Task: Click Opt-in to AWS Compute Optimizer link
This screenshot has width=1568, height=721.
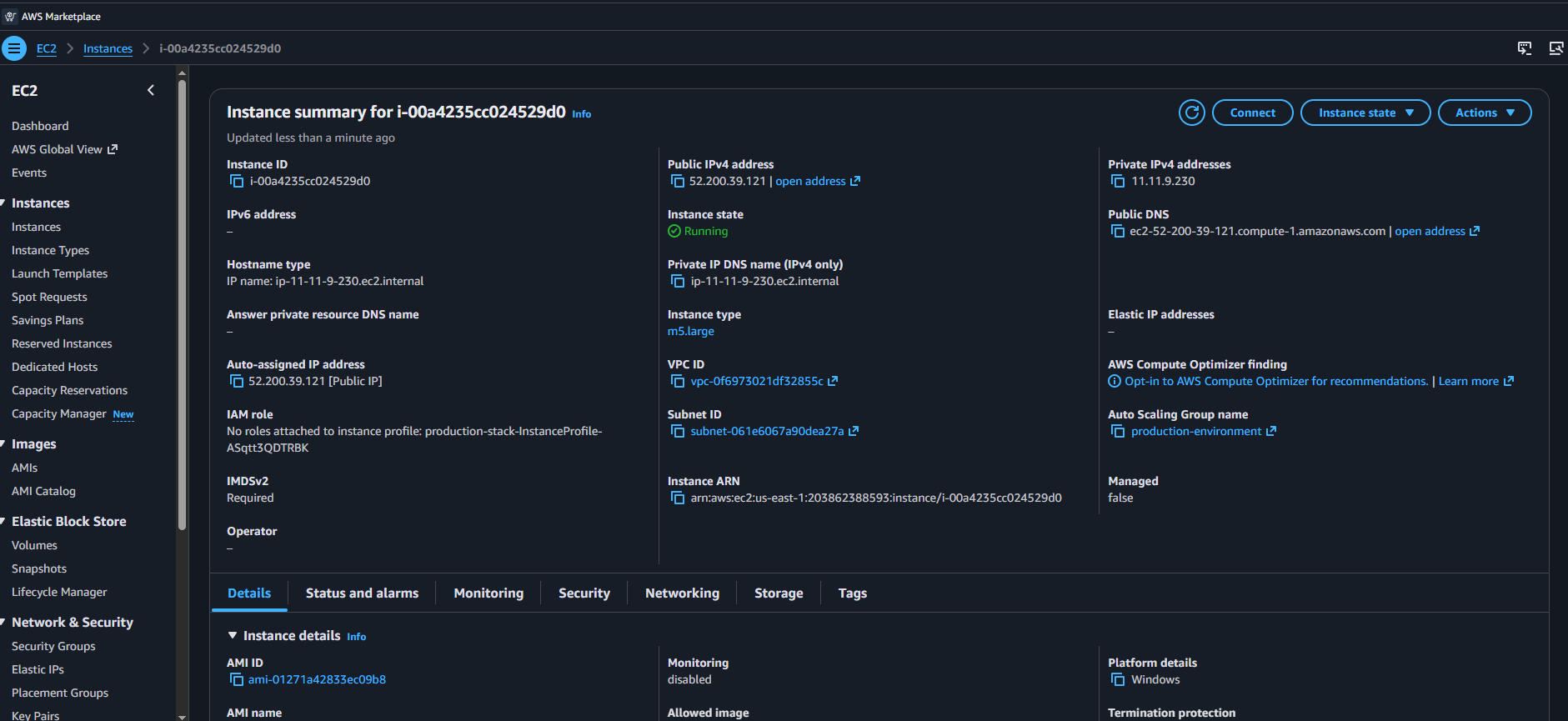Action: pos(1276,381)
